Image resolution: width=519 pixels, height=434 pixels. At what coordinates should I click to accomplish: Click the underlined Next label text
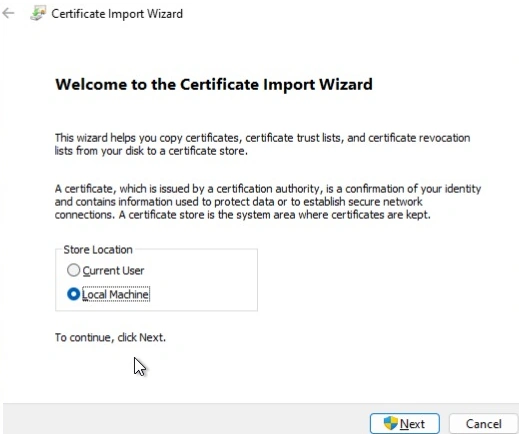click(x=412, y=424)
